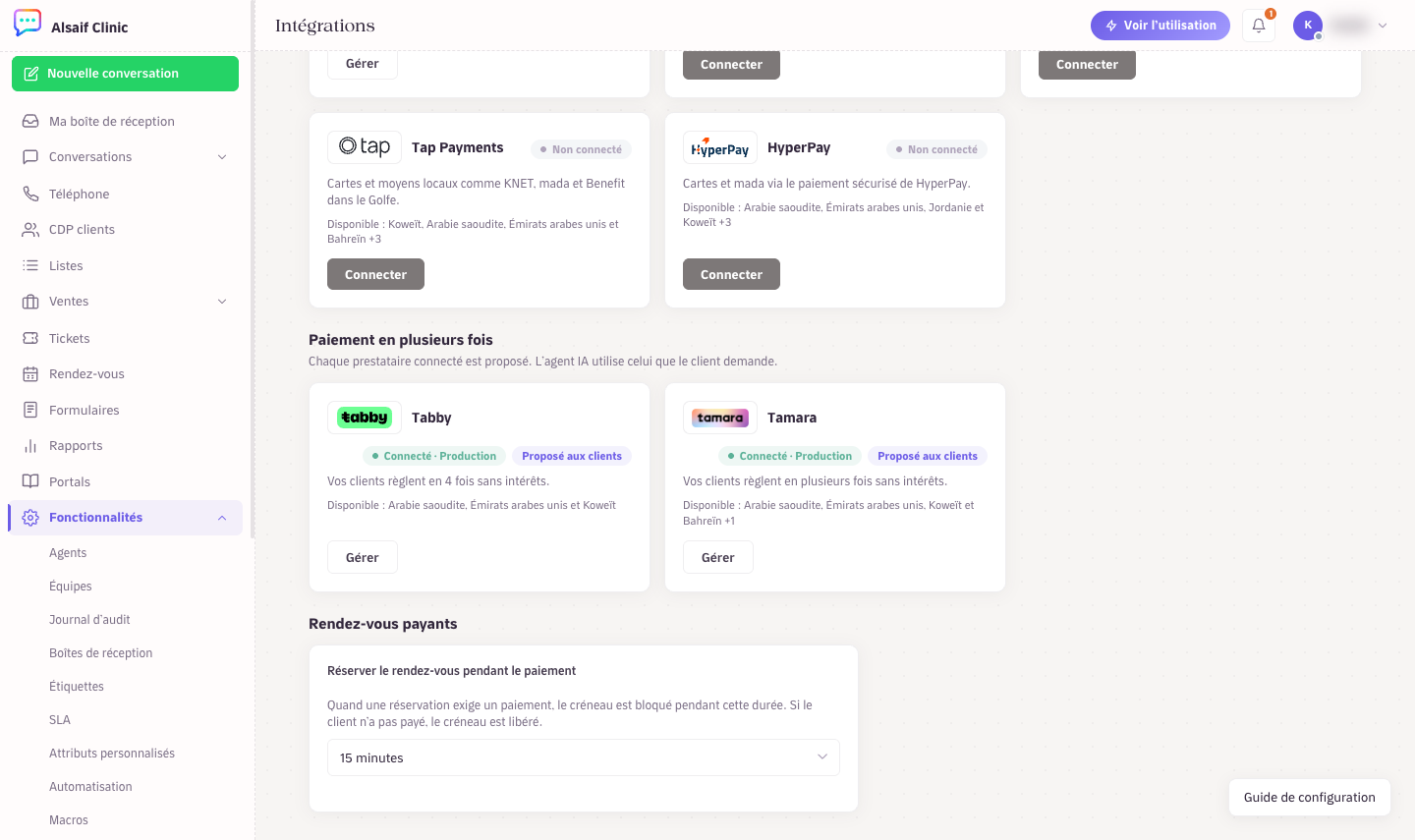Click the phone icon for Téléphone
Viewport: 1415px width, 840px height.
[30, 194]
